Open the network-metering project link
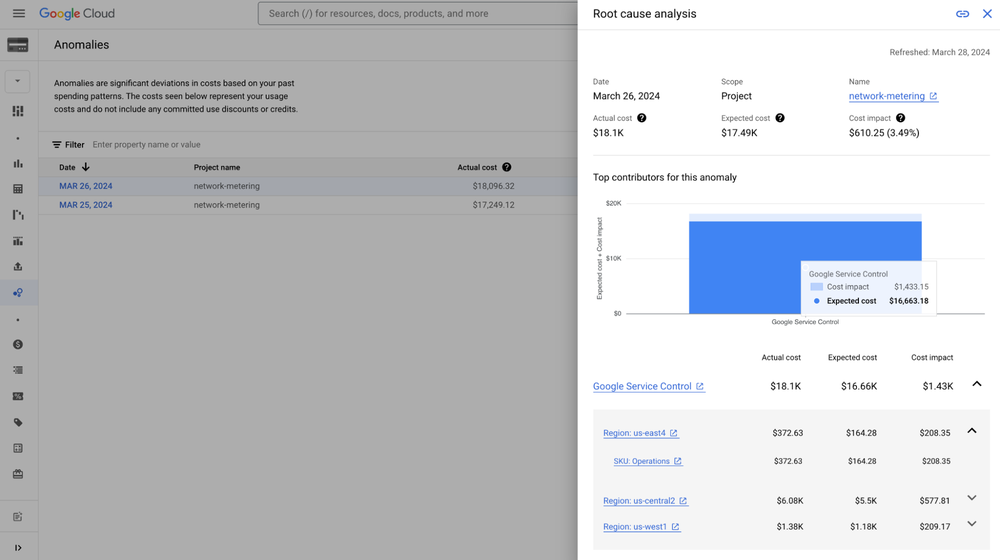 tap(893, 96)
